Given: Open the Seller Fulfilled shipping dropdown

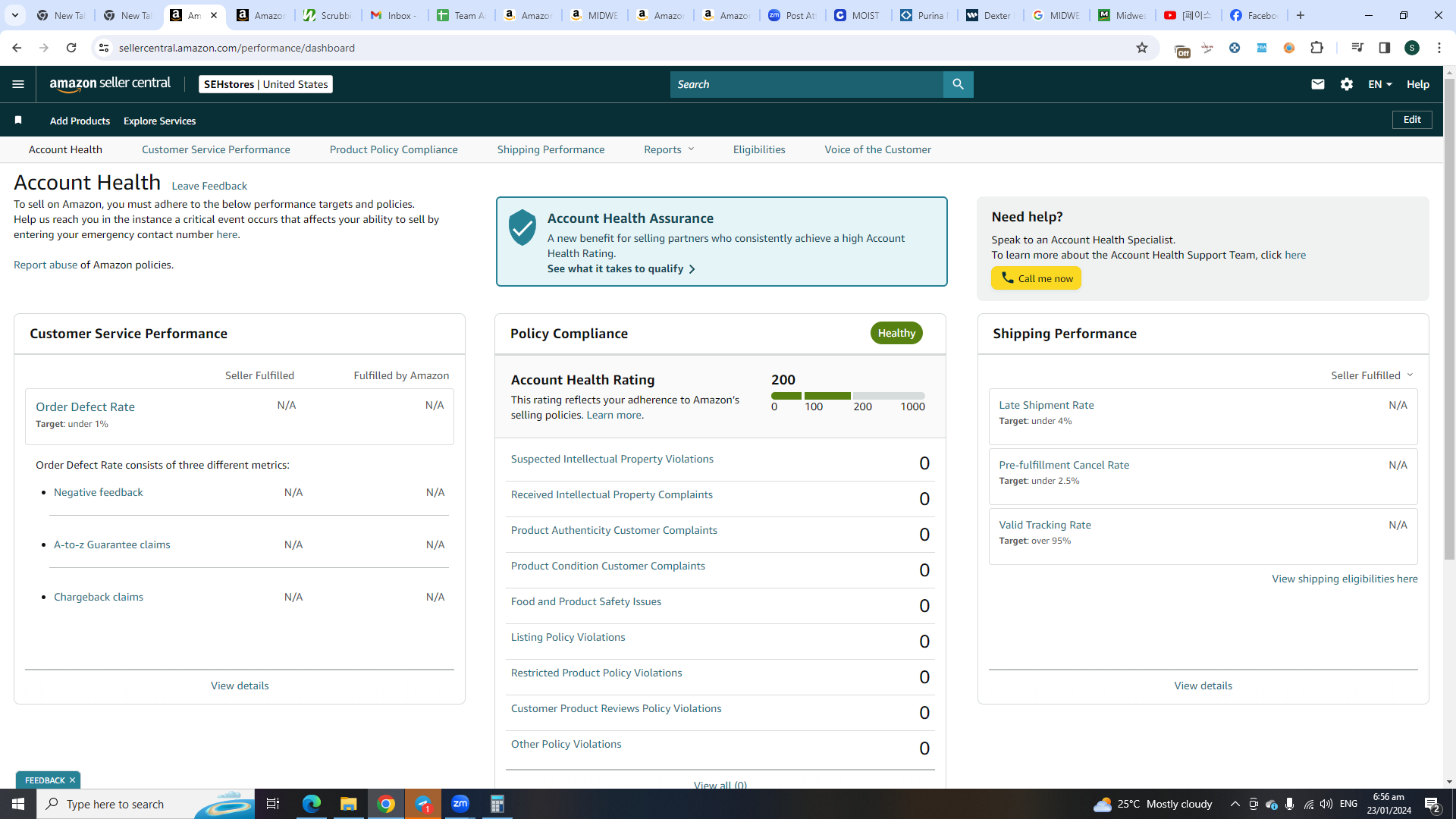Looking at the screenshot, I should tap(1372, 375).
